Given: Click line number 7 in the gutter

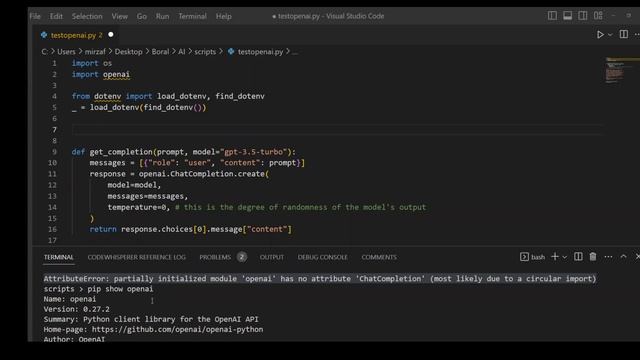Looking at the screenshot, I should click(54, 130).
